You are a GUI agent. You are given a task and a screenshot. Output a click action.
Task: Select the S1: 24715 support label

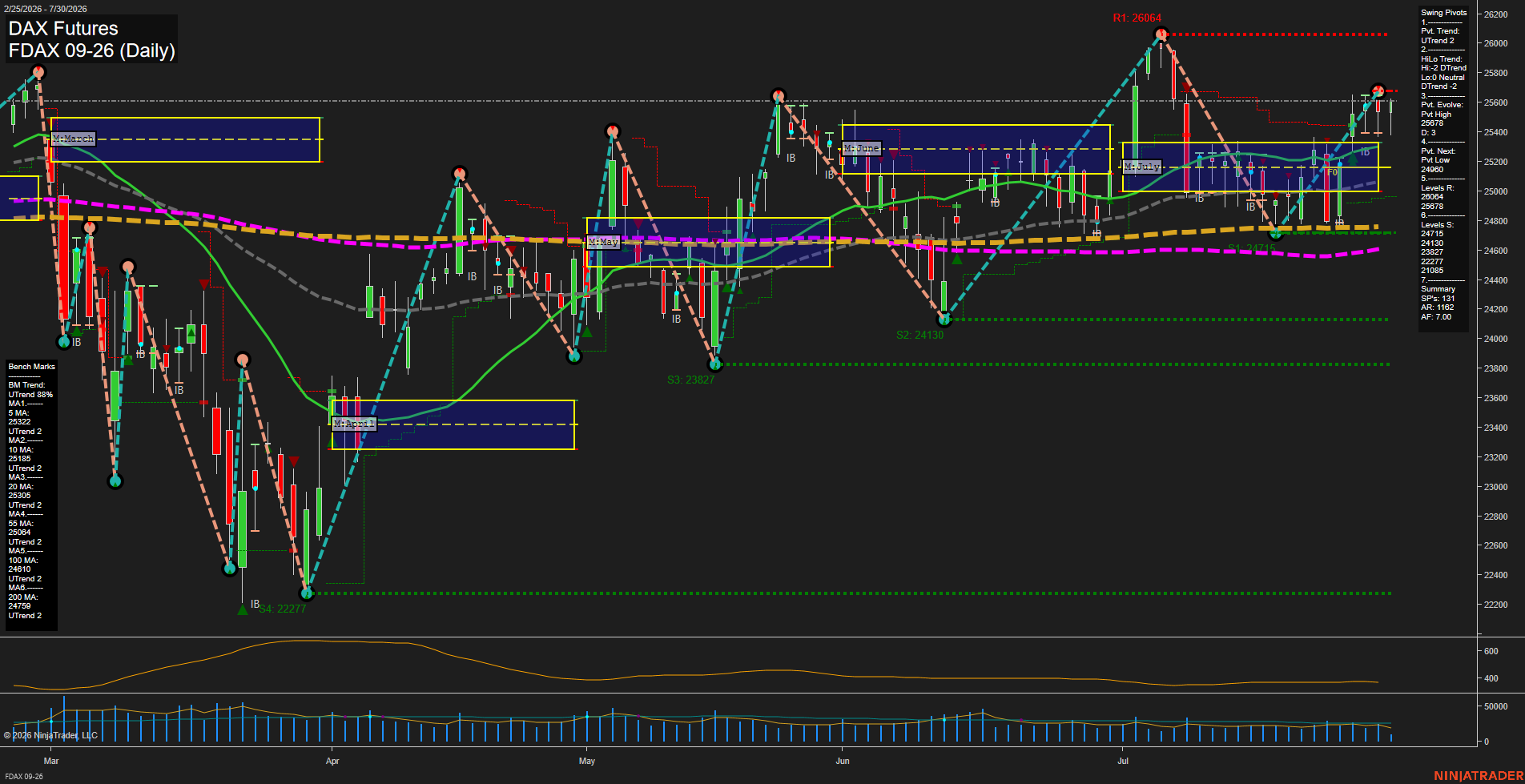[1251, 248]
